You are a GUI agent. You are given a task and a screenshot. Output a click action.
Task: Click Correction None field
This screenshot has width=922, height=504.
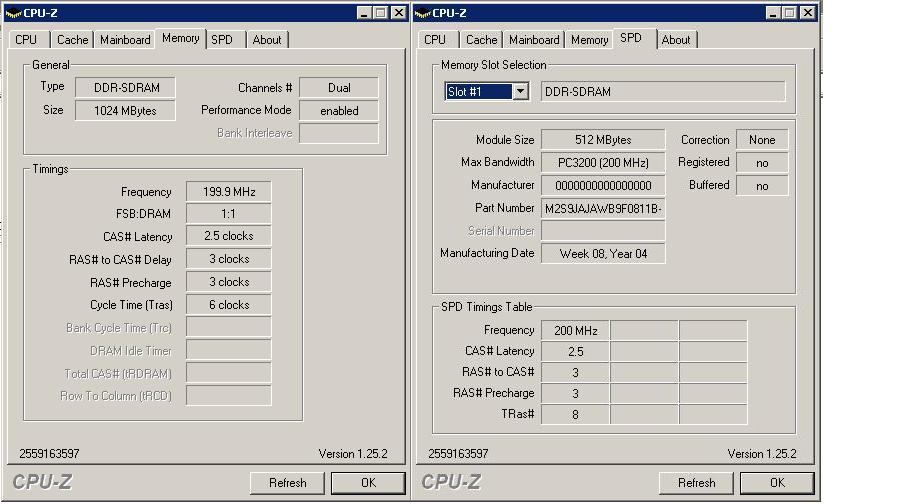pos(762,140)
